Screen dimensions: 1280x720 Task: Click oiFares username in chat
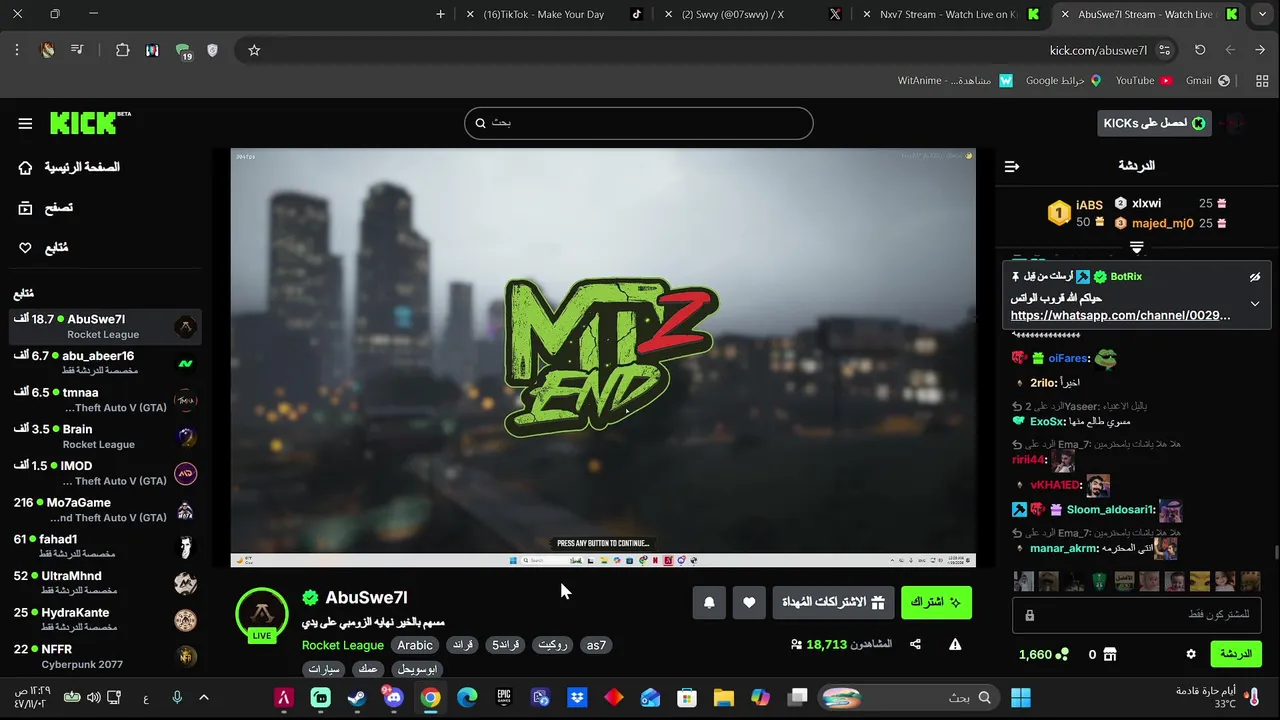tap(1068, 358)
